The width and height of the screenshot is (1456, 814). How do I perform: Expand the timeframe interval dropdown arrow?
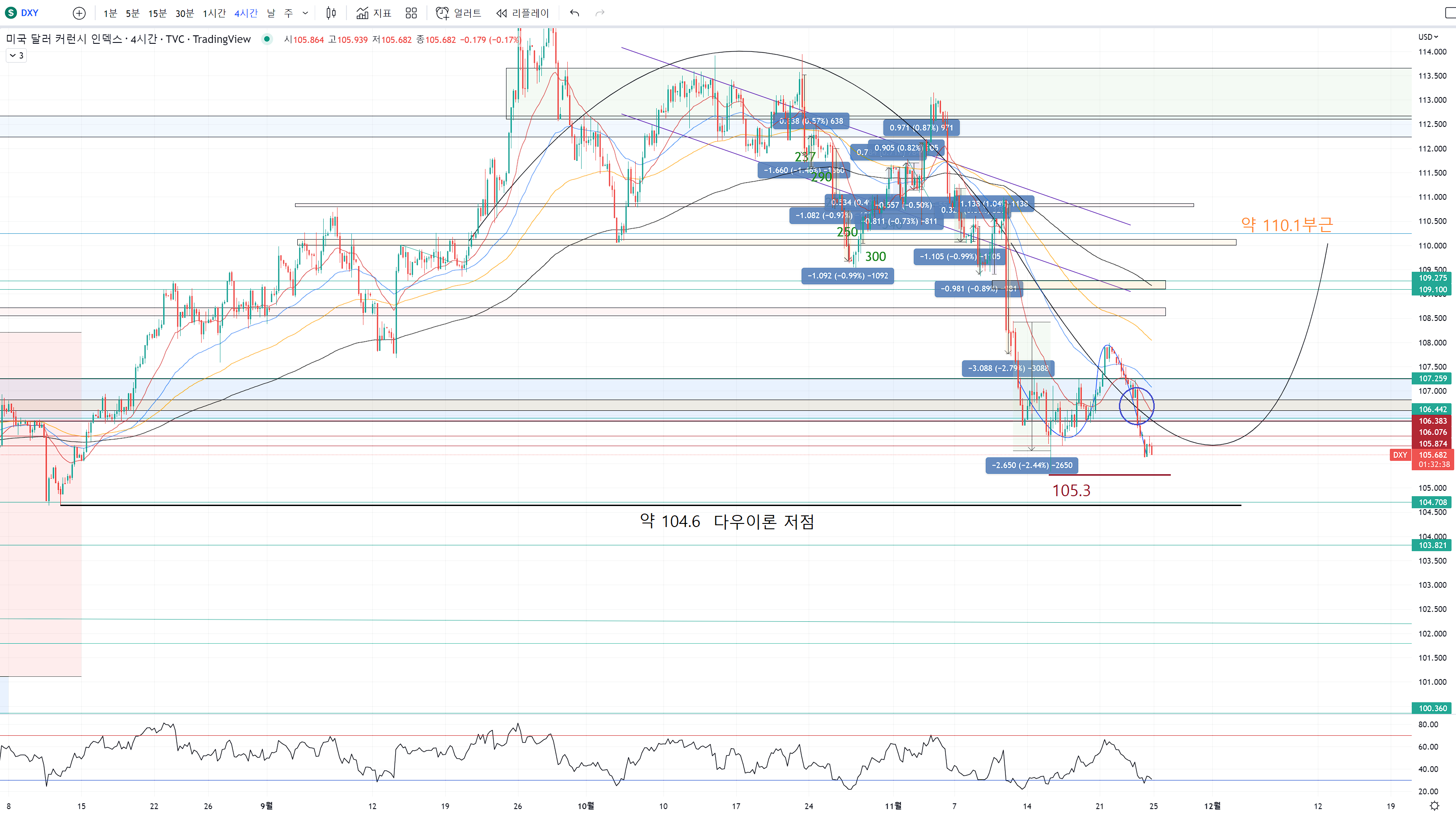[305, 13]
